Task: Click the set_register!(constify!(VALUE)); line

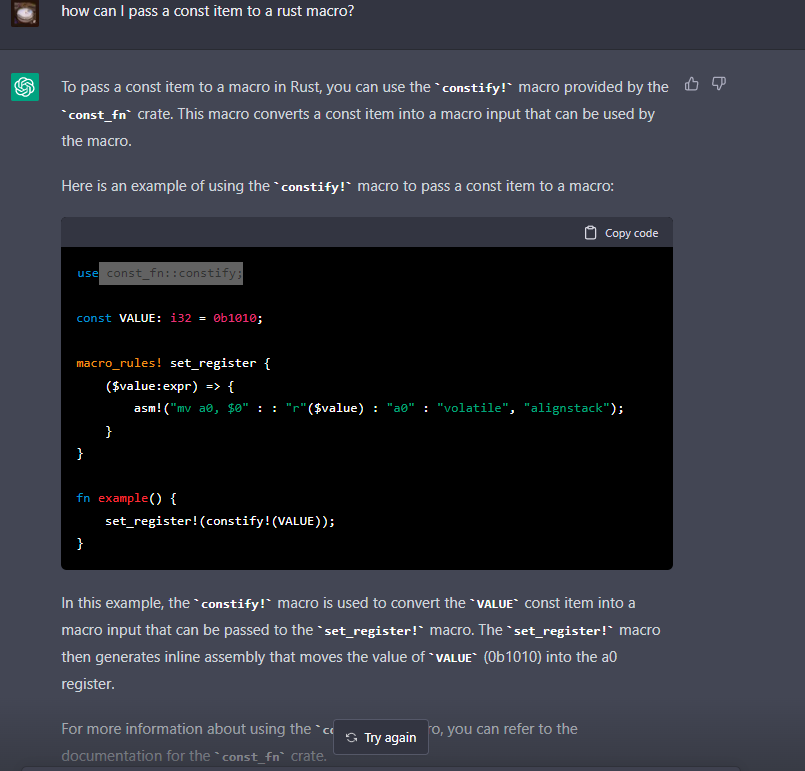Action: (220, 522)
